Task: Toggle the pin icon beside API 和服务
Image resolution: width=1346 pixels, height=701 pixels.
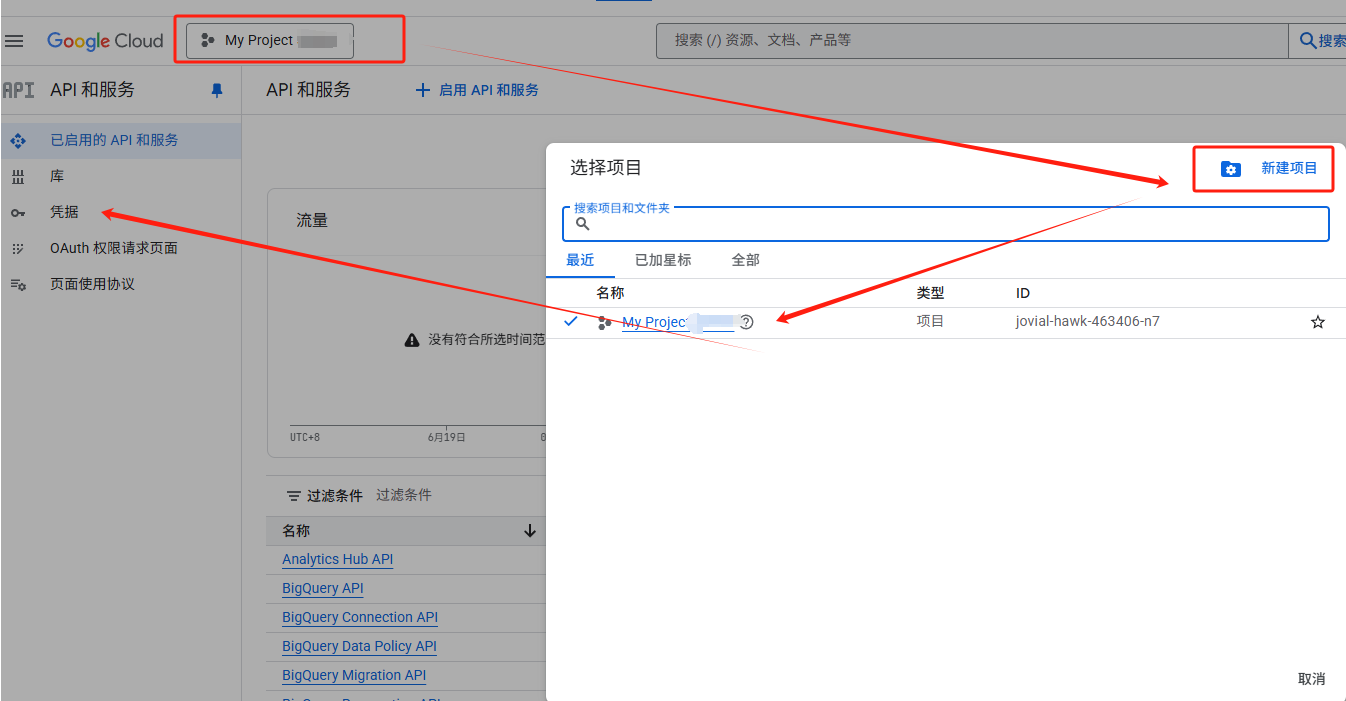Action: coord(217,90)
